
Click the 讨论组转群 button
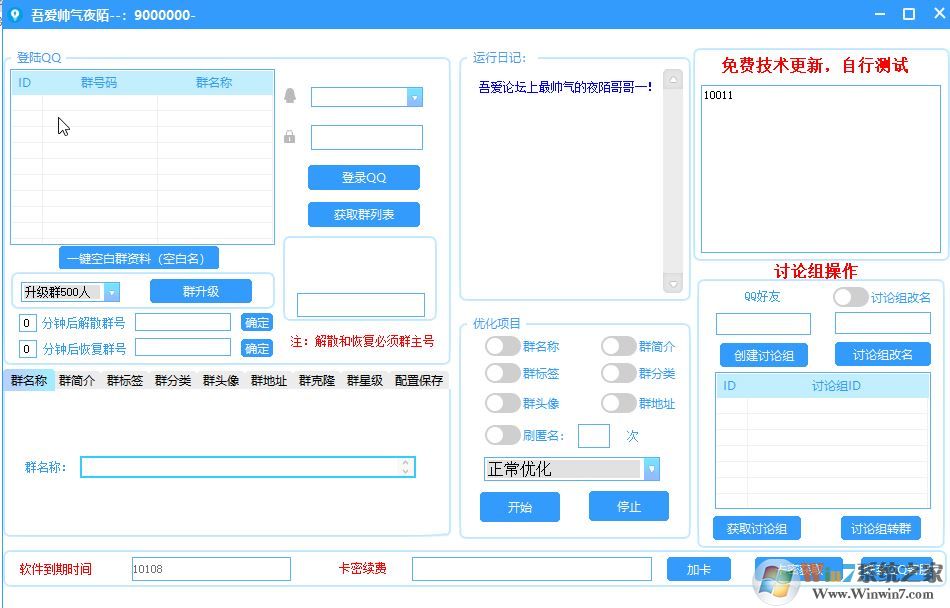(880, 529)
